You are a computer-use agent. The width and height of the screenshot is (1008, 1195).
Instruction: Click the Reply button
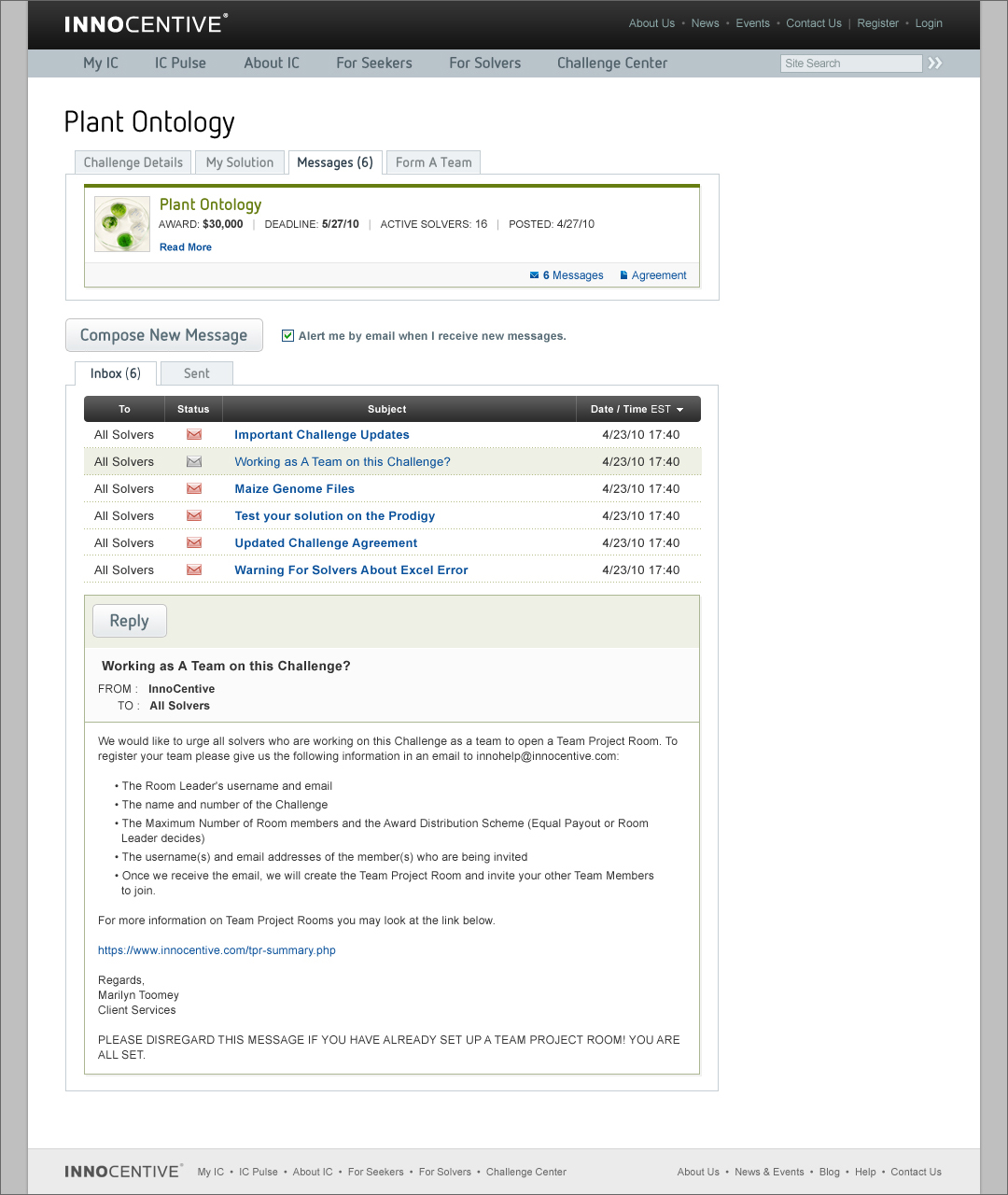click(x=130, y=621)
